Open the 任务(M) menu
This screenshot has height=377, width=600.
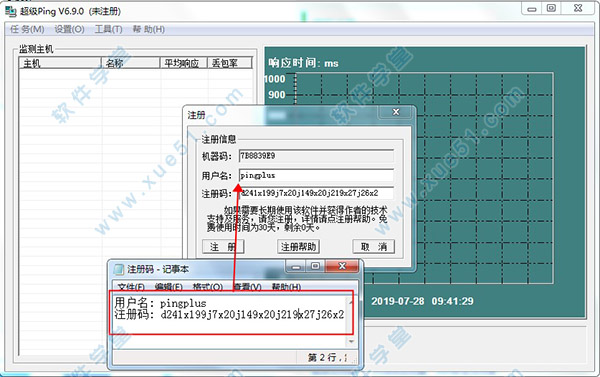pyautogui.click(x=27, y=29)
